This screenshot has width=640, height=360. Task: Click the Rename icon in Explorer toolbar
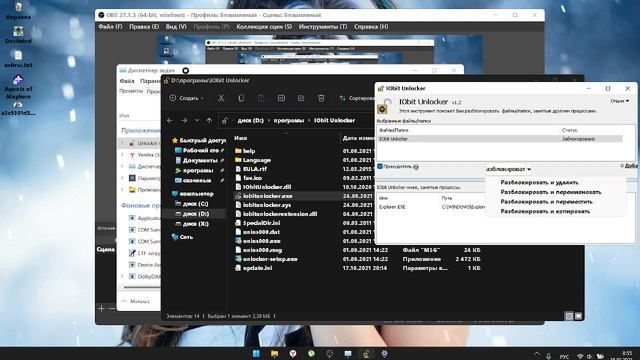click(281, 98)
